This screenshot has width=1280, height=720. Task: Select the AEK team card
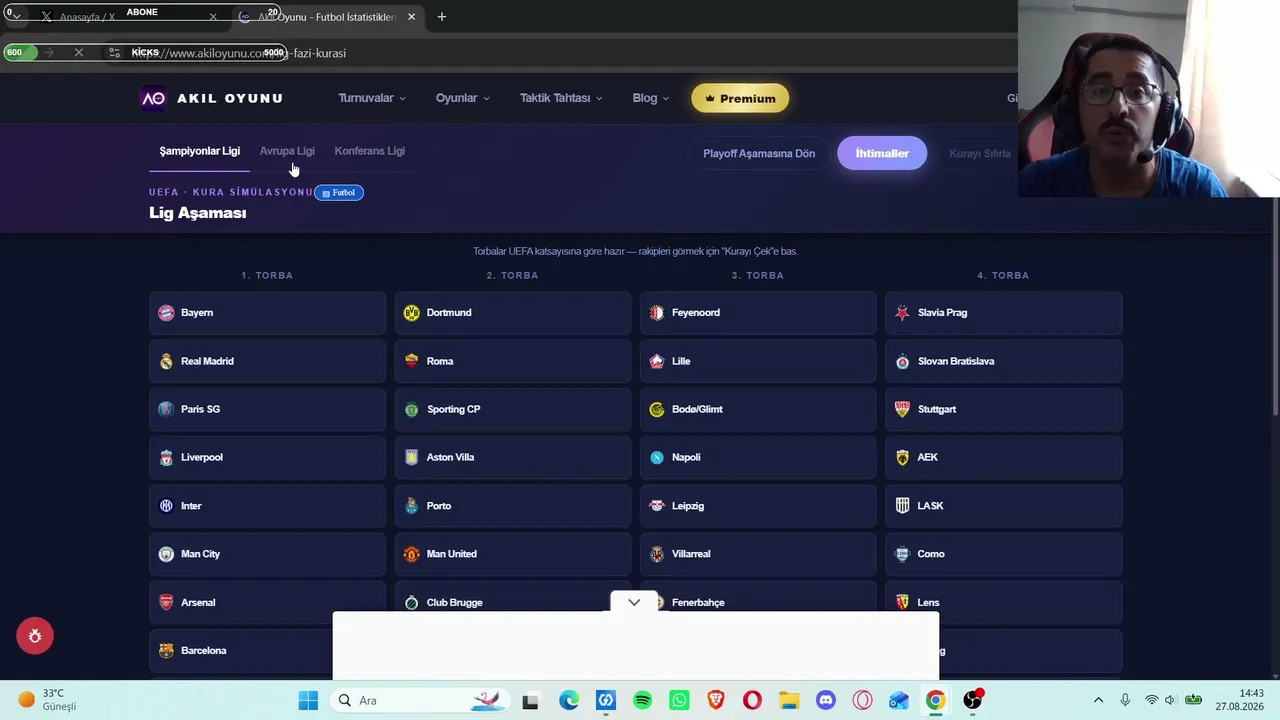click(1004, 457)
